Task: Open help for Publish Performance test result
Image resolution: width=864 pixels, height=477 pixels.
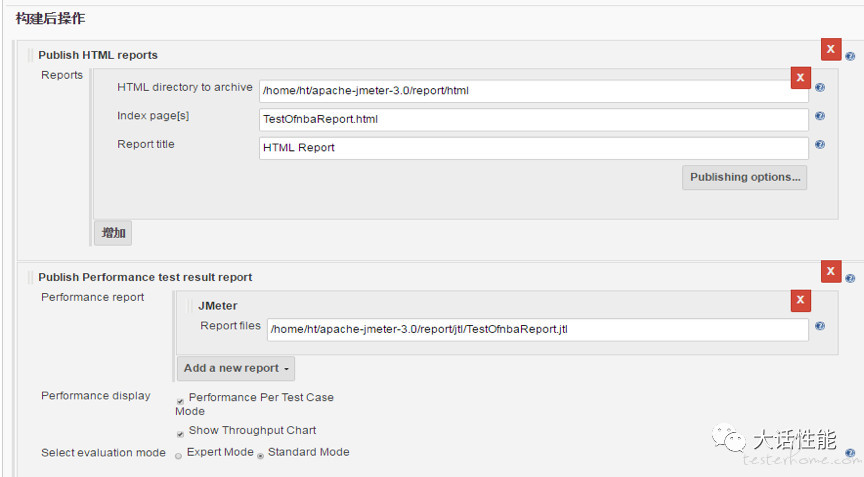Action: (x=850, y=279)
